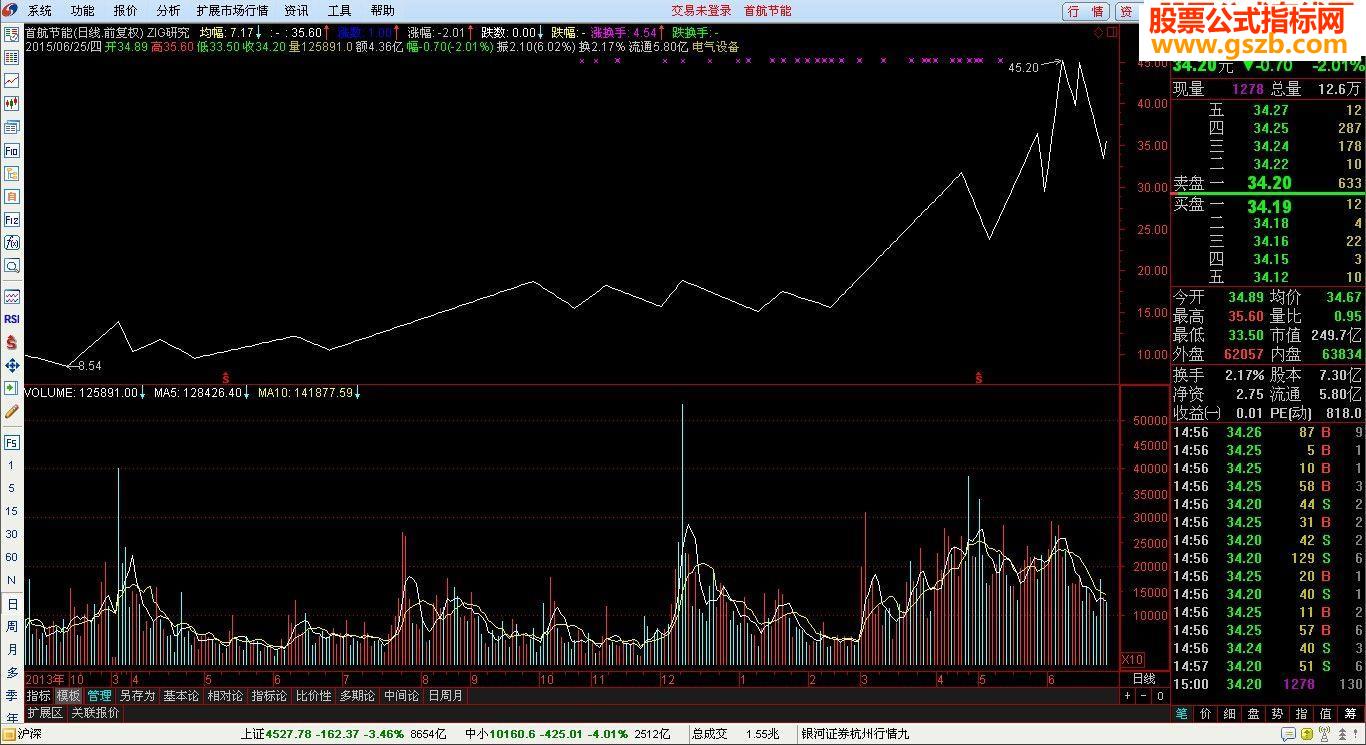This screenshot has height=745, width=1366.
Task: Click the magnifier stock screener icon
Action: click(x=12, y=266)
